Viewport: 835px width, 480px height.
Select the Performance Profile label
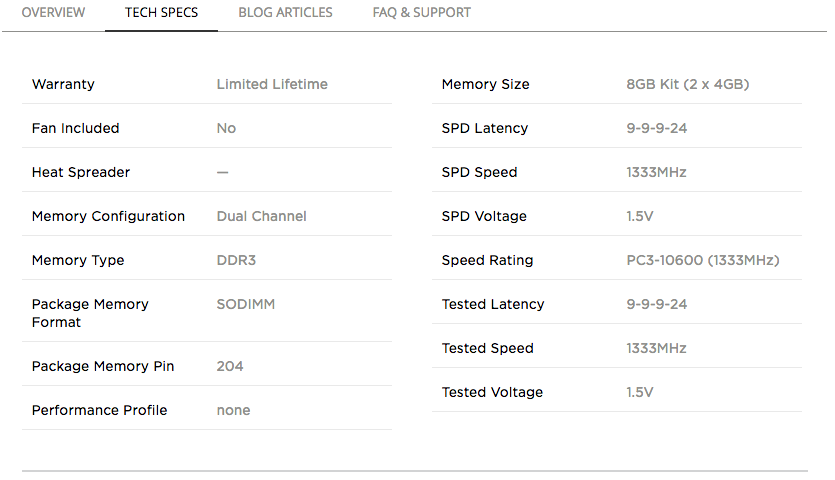click(99, 410)
